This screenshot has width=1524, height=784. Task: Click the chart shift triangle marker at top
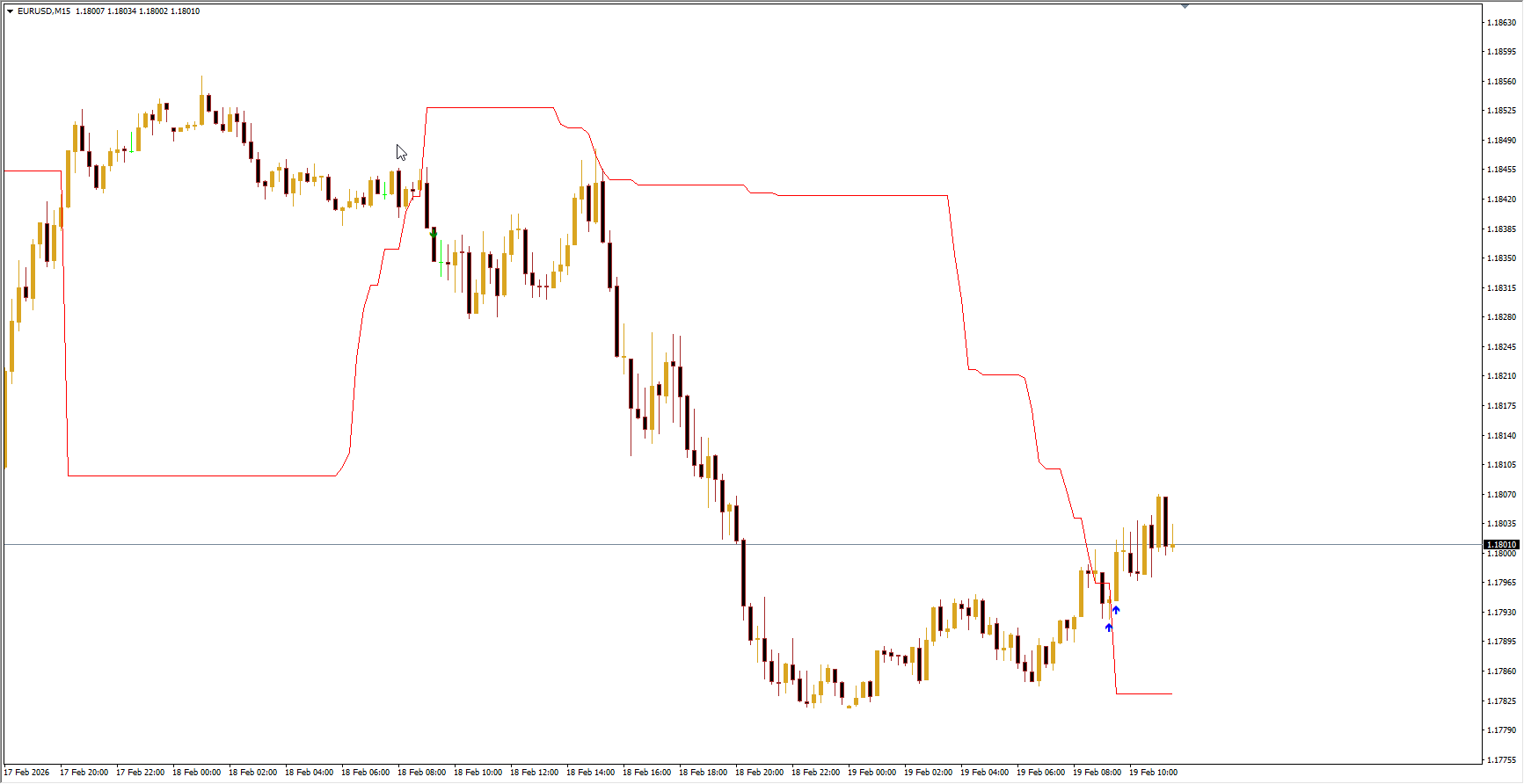1185,6
